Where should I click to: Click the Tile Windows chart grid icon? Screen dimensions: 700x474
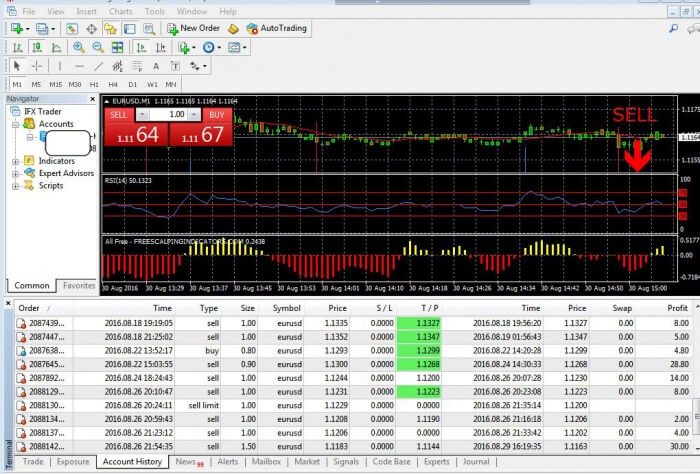(x=118, y=47)
